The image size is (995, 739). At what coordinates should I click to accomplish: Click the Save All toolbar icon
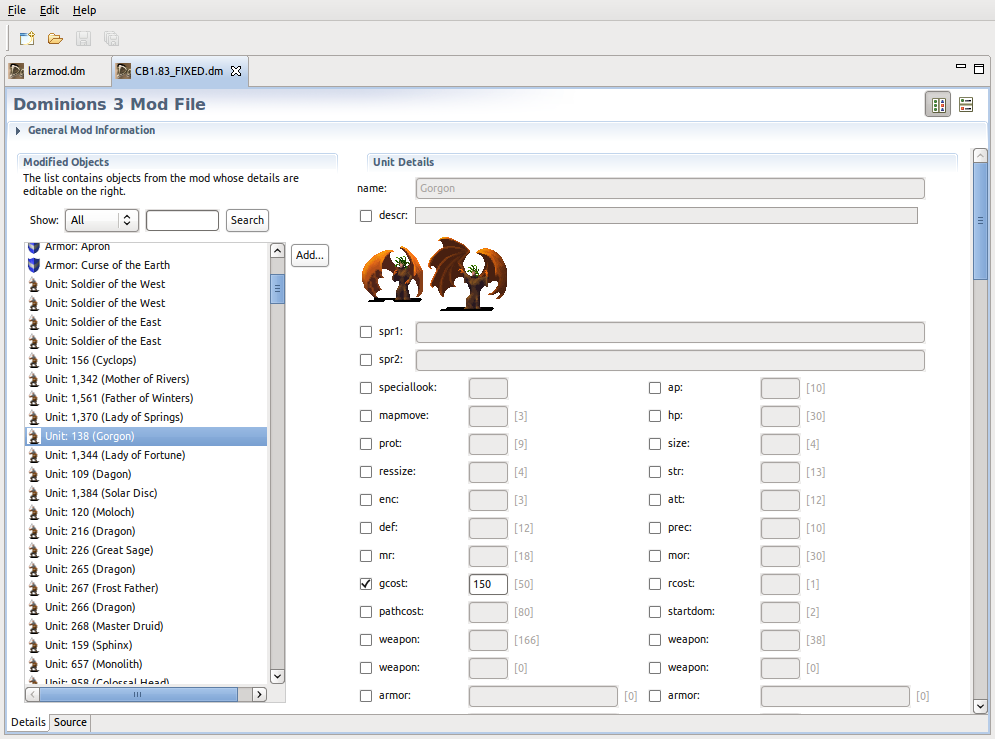tap(111, 39)
